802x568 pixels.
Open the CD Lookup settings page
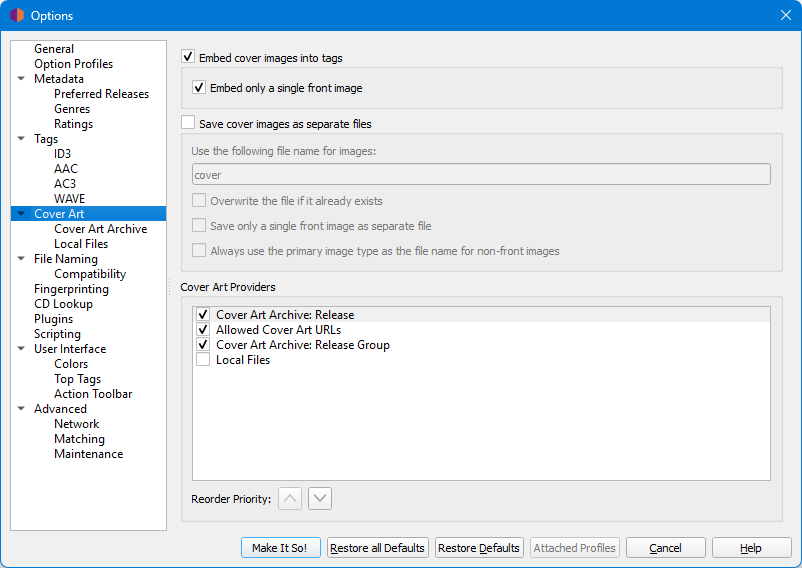pyautogui.click(x=63, y=304)
